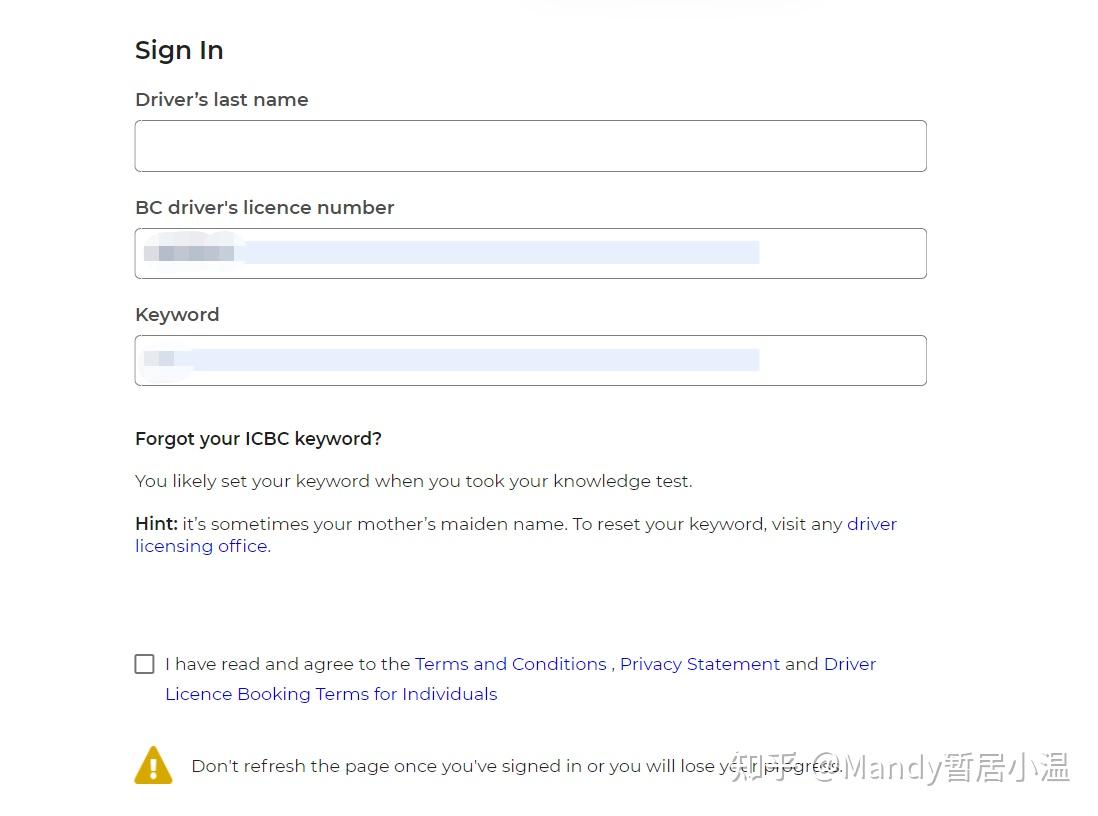The image size is (1098, 816).
Task: Follow the driver licensing office link
Action: (x=202, y=546)
